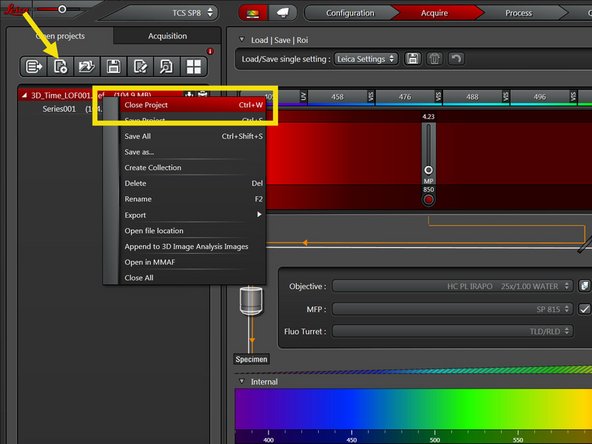Choose Rename from context menu

click(x=193, y=199)
